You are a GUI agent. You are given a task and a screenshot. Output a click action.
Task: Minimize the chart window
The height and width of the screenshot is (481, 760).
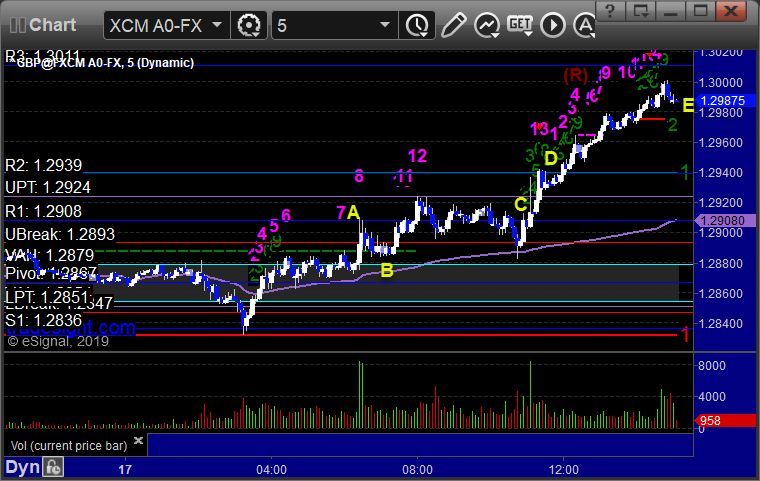coord(670,10)
